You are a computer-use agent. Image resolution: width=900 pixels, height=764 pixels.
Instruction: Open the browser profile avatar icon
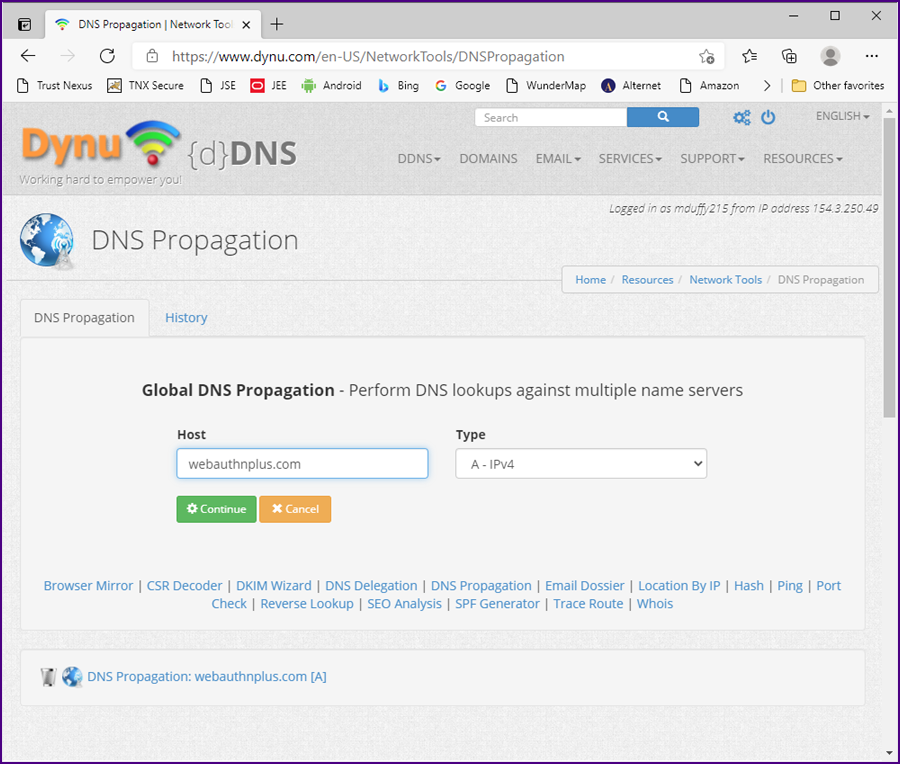click(x=830, y=56)
